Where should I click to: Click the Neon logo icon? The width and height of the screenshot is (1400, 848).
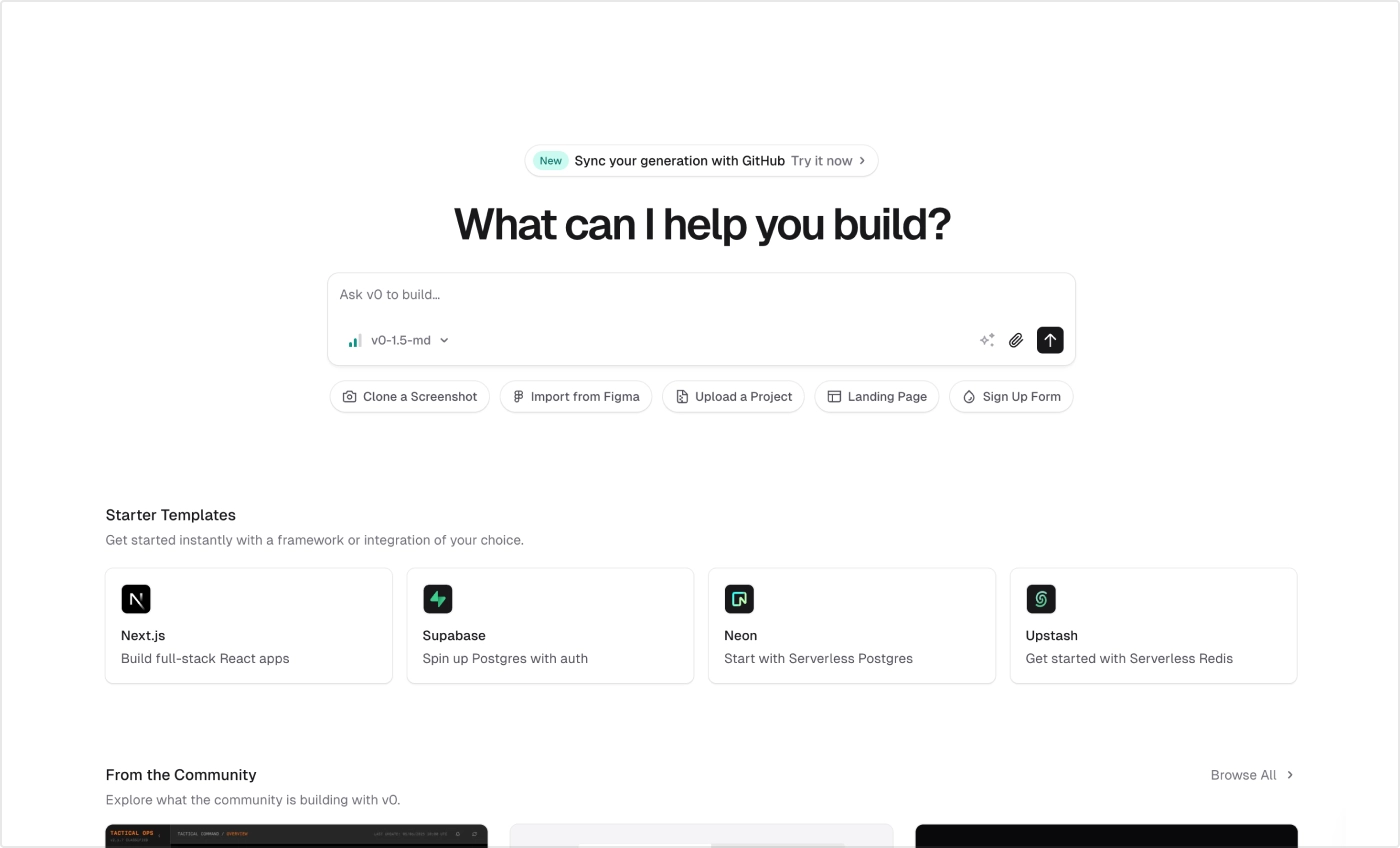point(739,599)
